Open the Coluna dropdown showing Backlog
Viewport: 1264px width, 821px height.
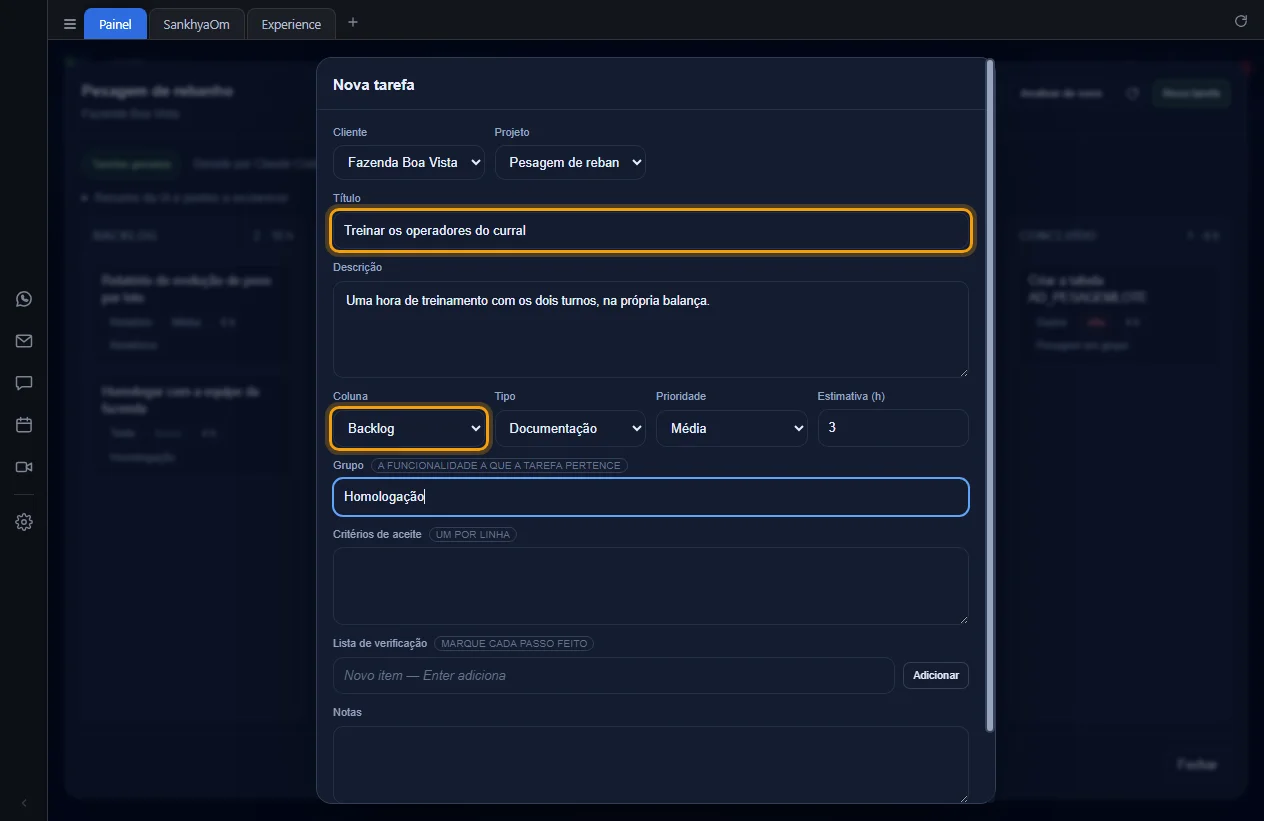pyautogui.click(x=409, y=428)
